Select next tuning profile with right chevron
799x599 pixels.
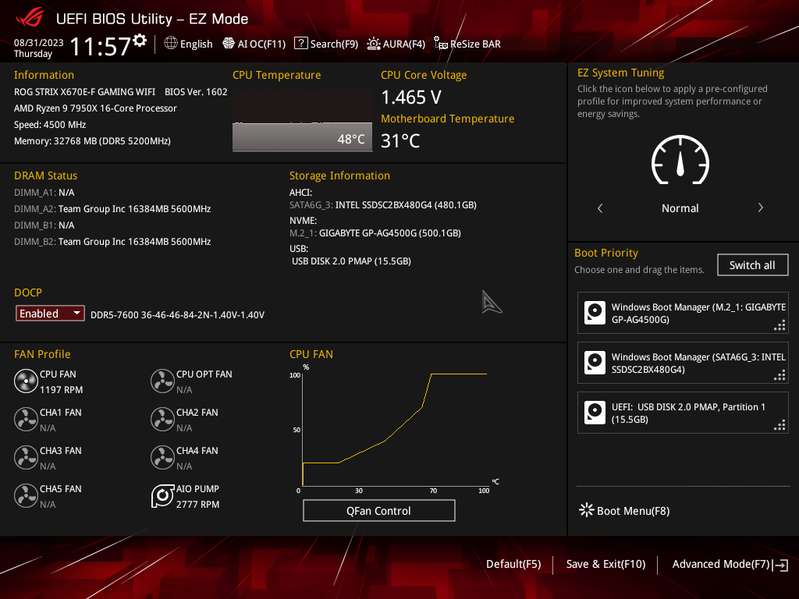tap(760, 208)
